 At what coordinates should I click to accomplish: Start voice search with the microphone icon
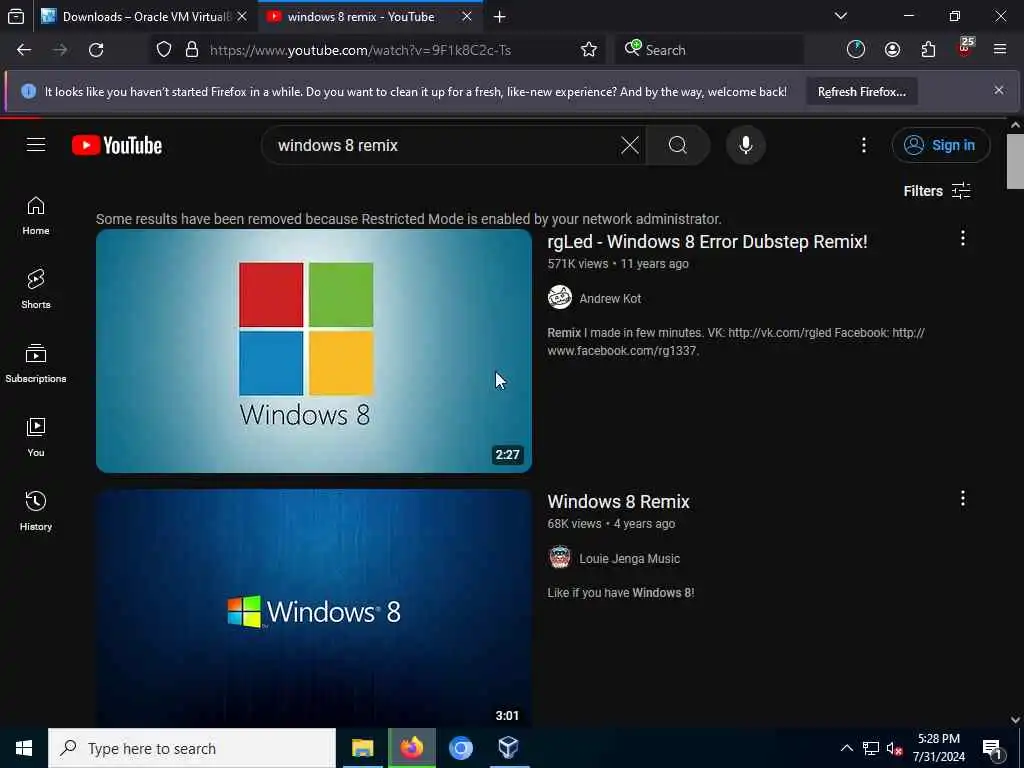(746, 145)
